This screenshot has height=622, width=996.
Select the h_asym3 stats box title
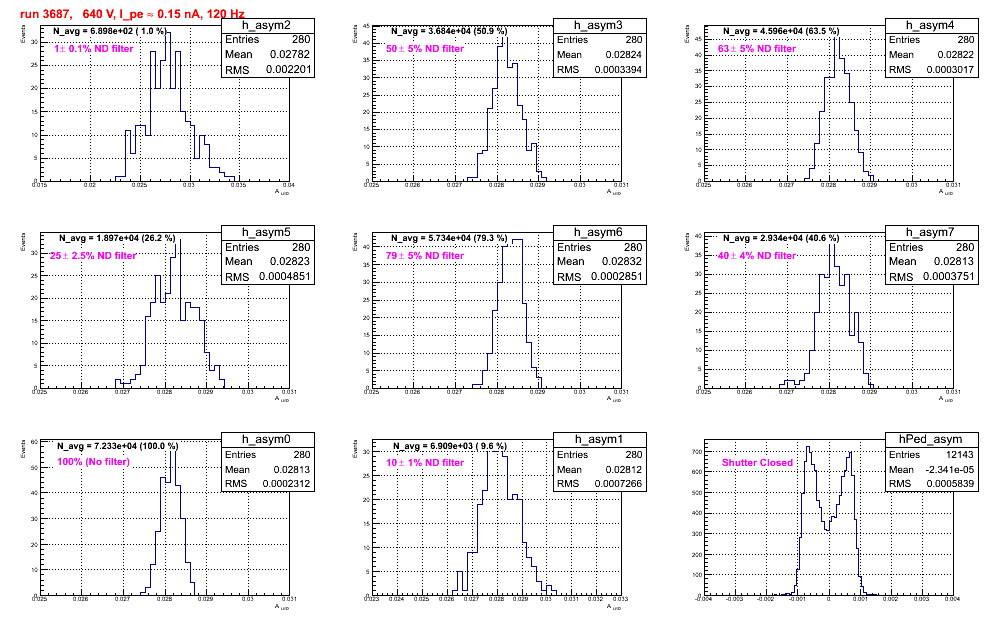(599, 25)
